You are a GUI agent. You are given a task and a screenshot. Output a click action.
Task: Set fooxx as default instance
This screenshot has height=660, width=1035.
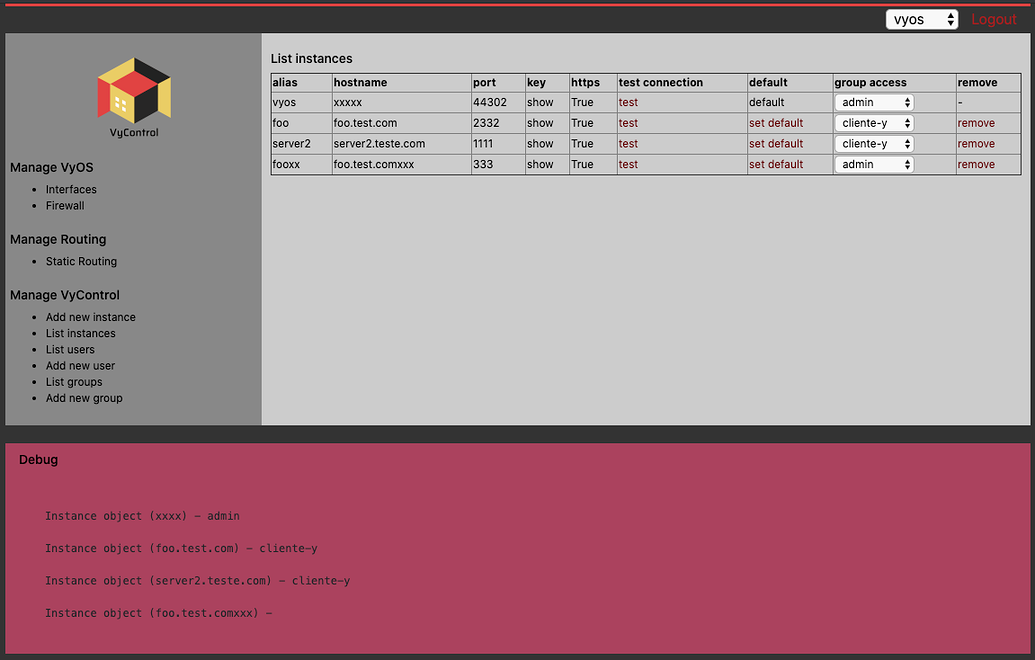(777, 163)
